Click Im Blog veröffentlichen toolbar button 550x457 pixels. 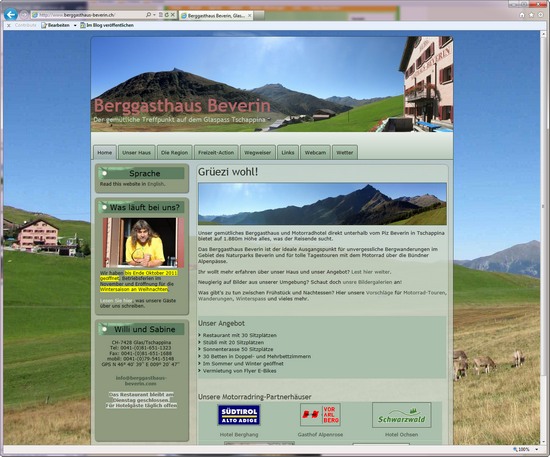click(107, 25)
